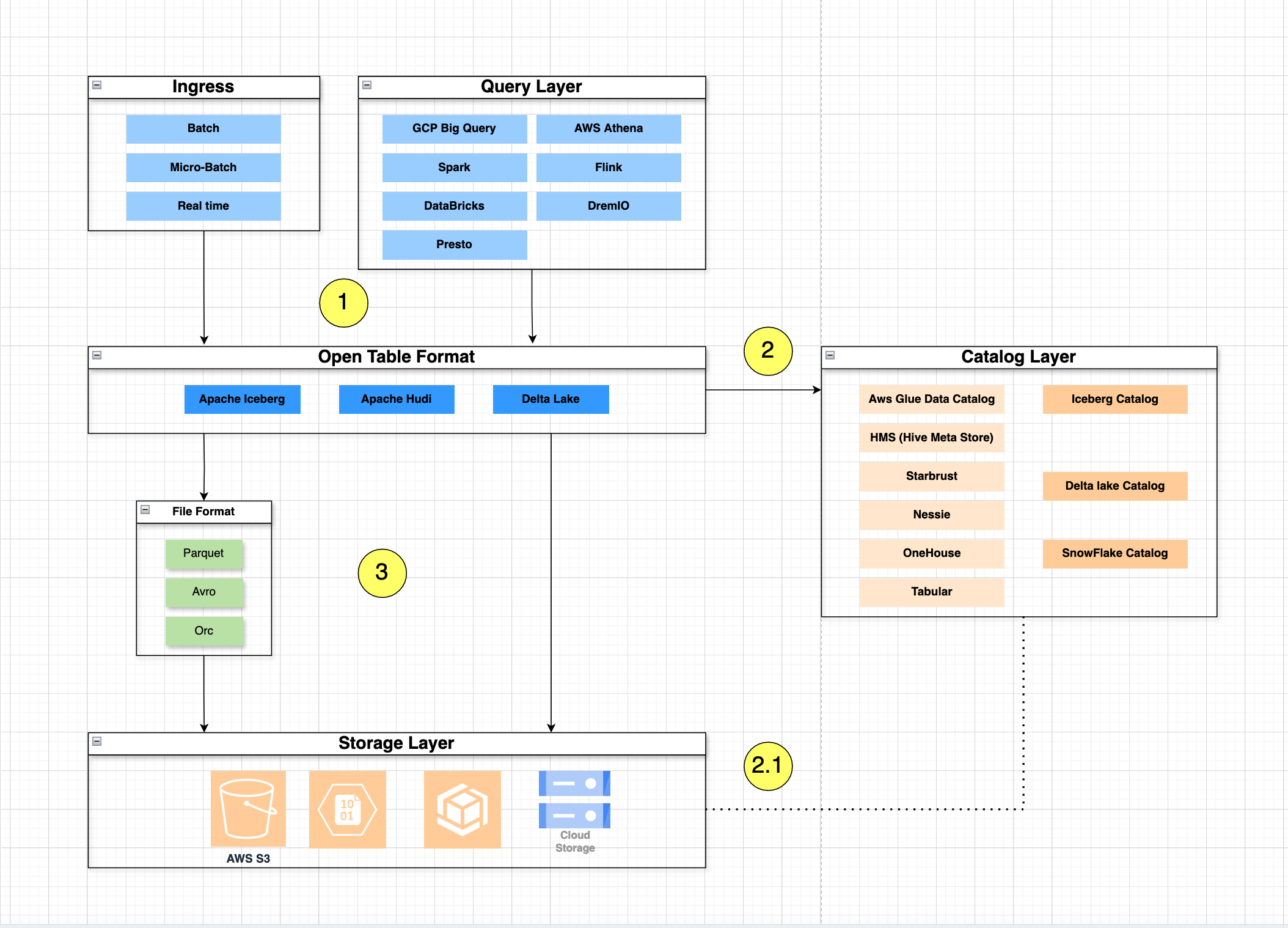The height and width of the screenshot is (928, 1288).
Task: Select the orange cube storage icon
Action: pos(462,809)
